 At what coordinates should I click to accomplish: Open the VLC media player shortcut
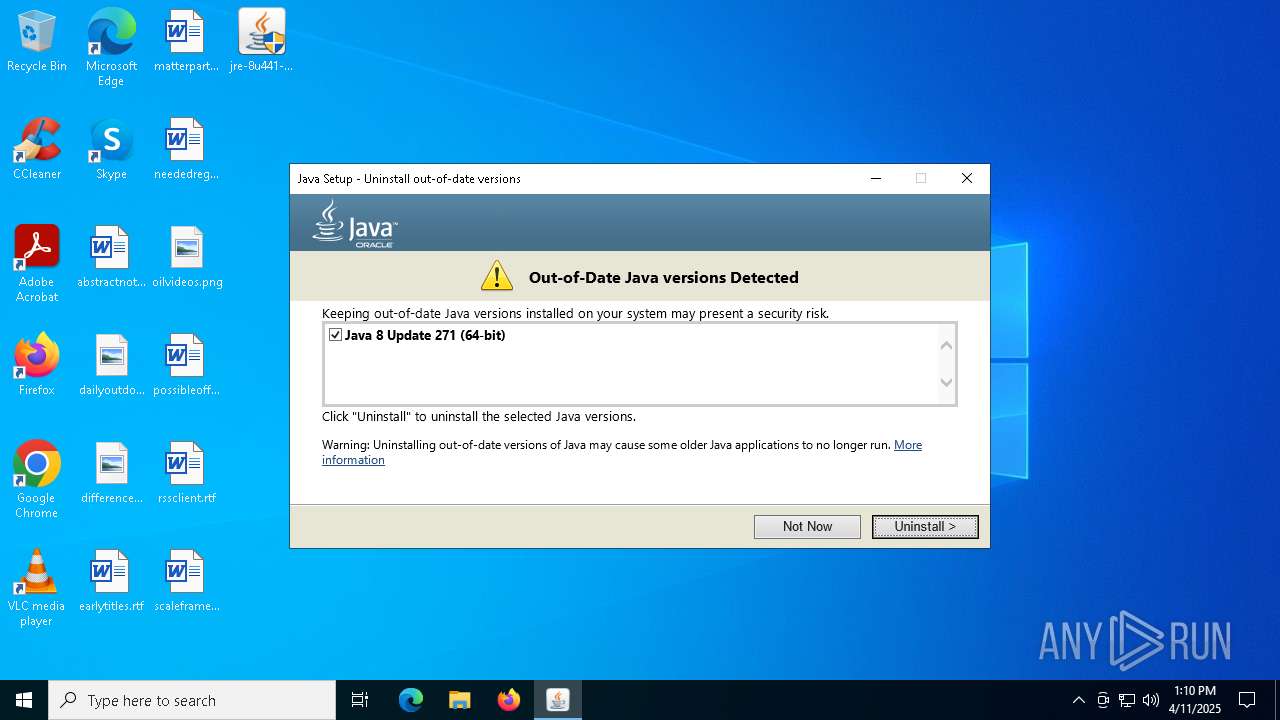[37, 588]
